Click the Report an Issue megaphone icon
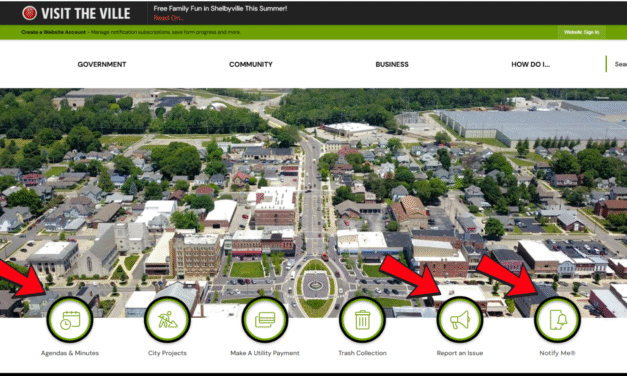This screenshot has width=627, height=376. [460, 320]
